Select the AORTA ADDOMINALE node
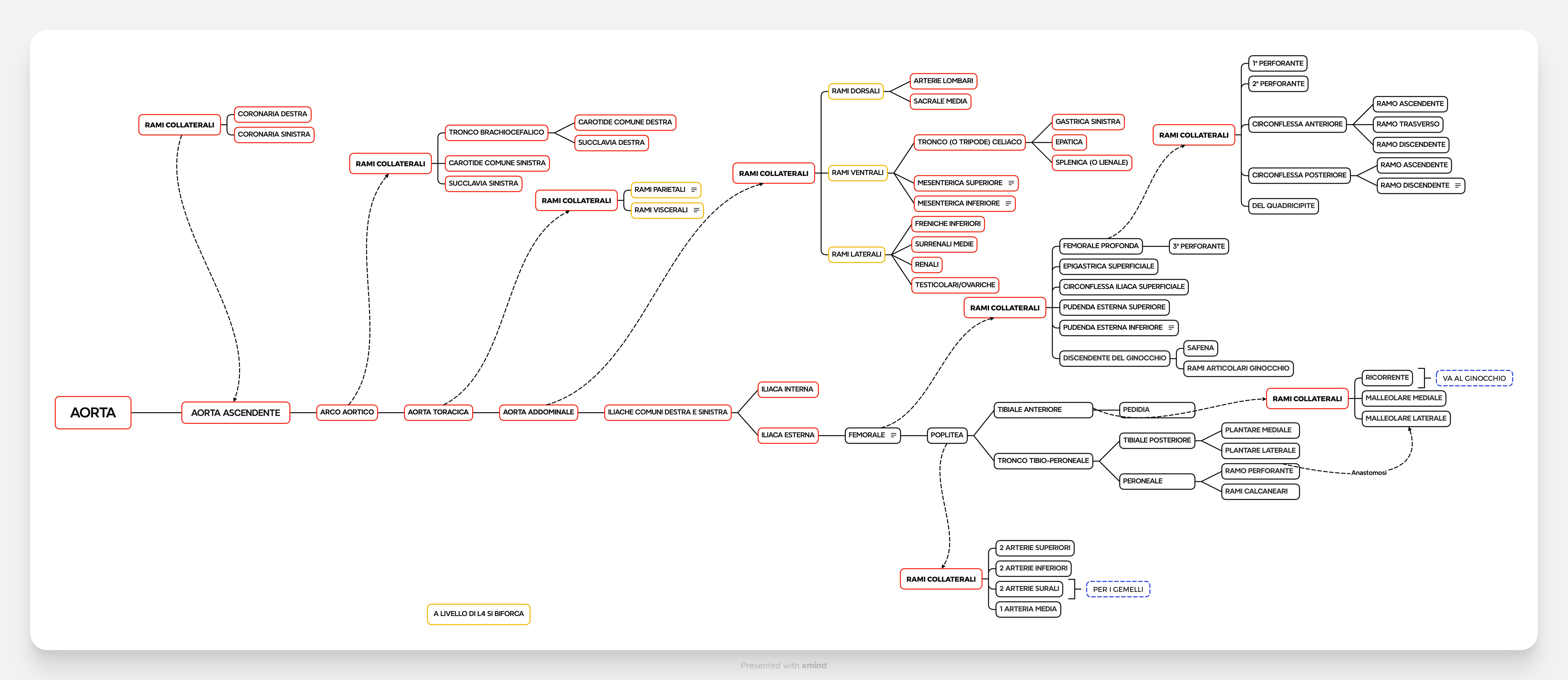Viewport: 1568px width, 680px height. [539, 412]
